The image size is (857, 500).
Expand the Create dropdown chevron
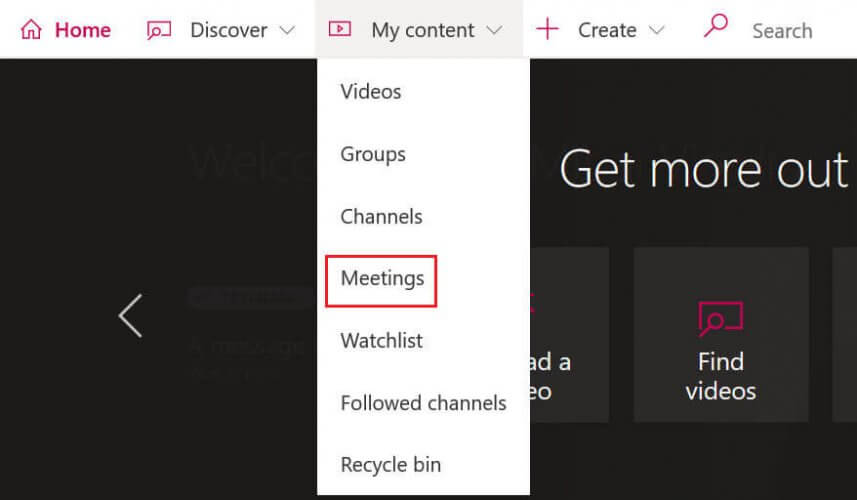[x=656, y=30]
